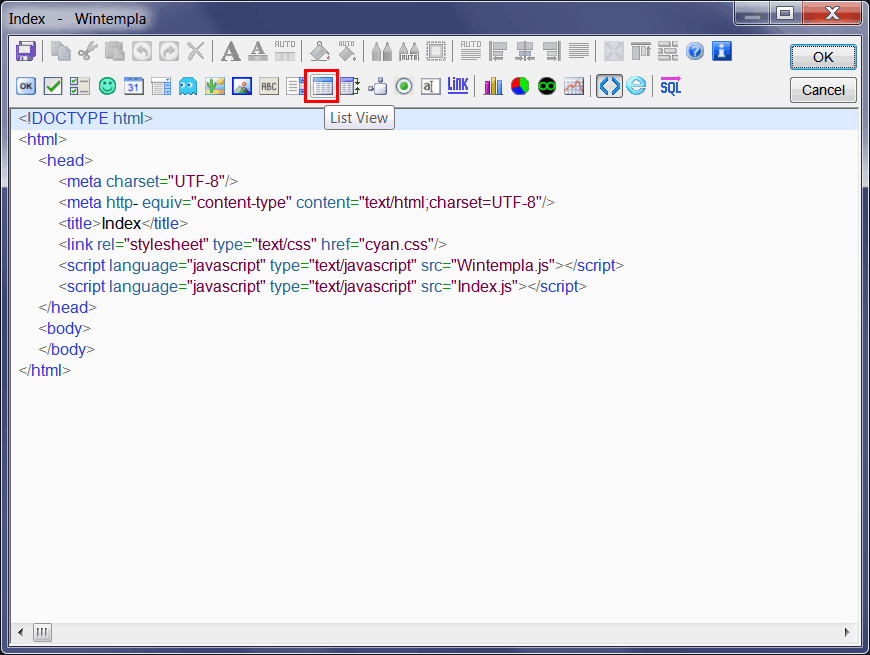Insert a checked list control

pyautogui.click(x=80, y=87)
